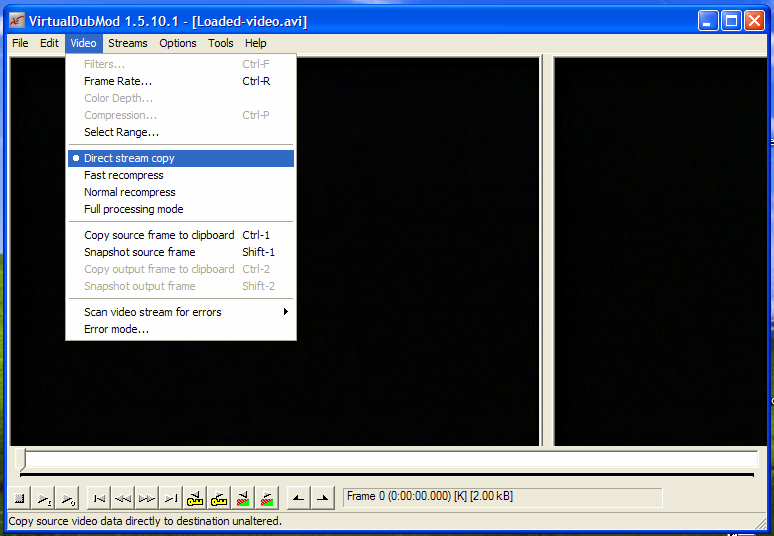Image resolution: width=774 pixels, height=536 pixels.
Task: Open the Tools menu
Action: pyautogui.click(x=221, y=43)
